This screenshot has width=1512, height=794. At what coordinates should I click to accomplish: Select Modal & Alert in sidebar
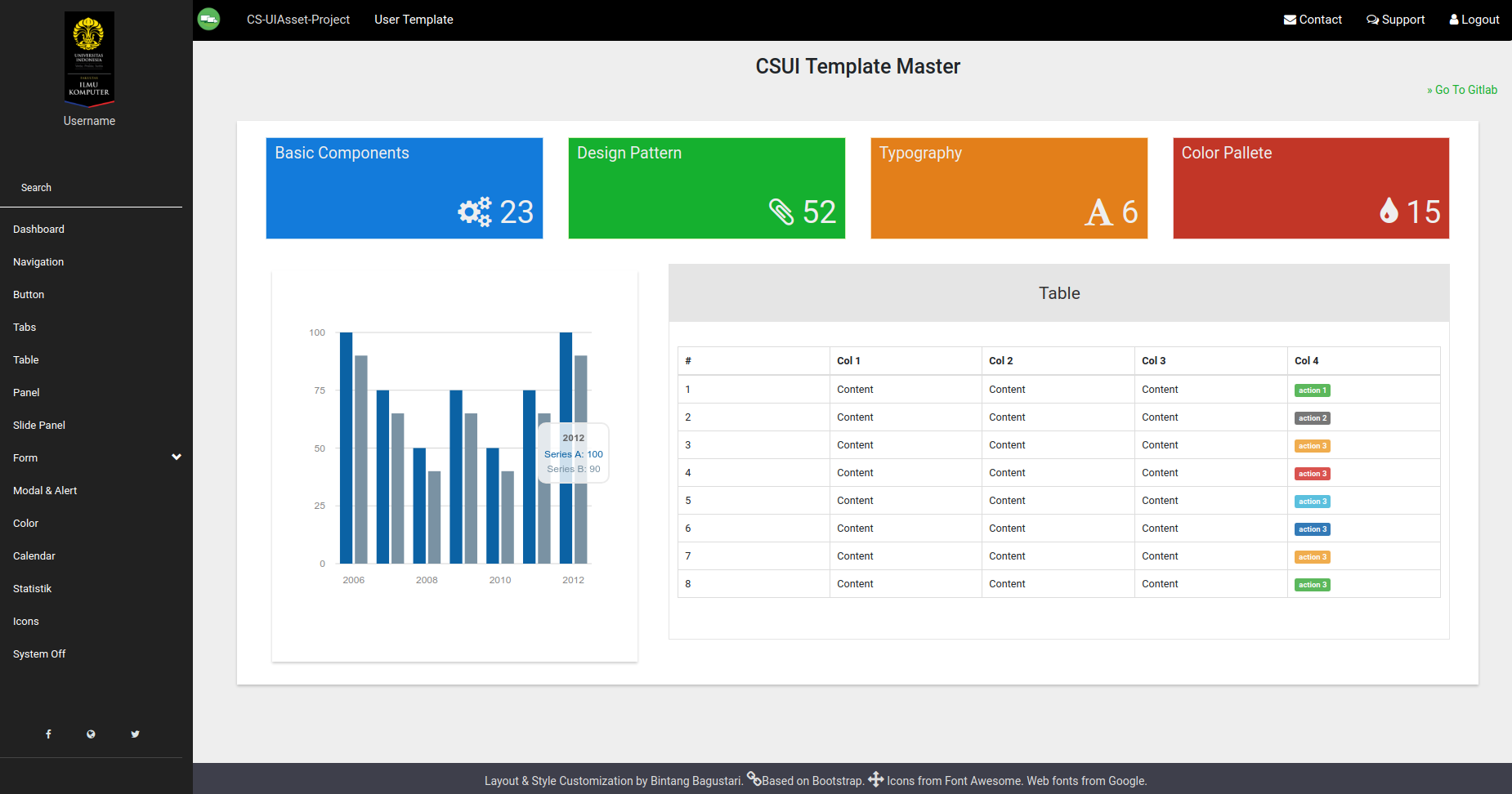[x=45, y=491]
